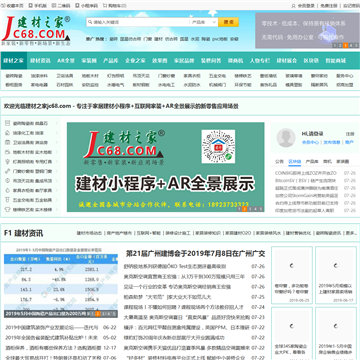The width and height of the screenshot is (360, 360).
Task: Open the 会员中心 link
Action: 310,142
